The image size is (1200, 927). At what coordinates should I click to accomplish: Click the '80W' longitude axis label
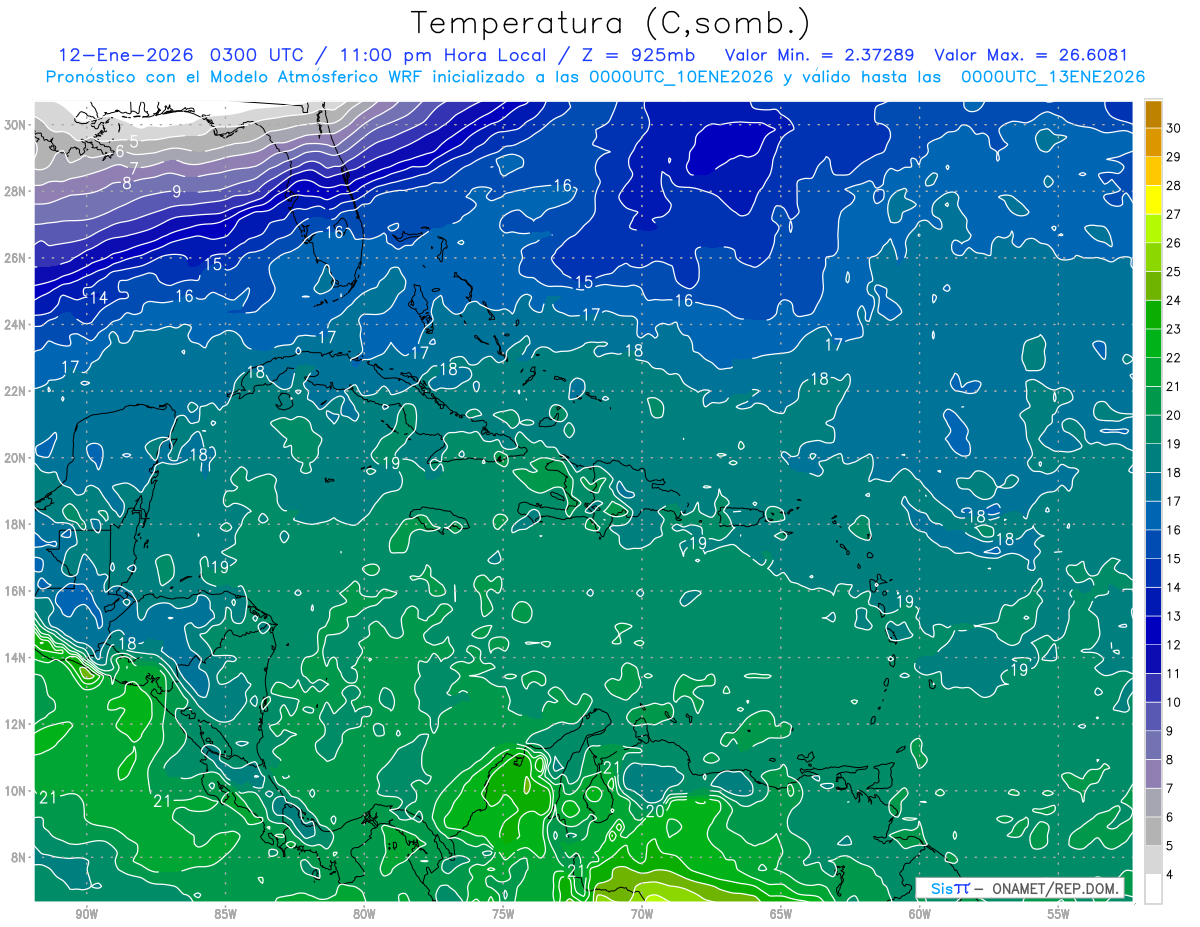click(364, 914)
